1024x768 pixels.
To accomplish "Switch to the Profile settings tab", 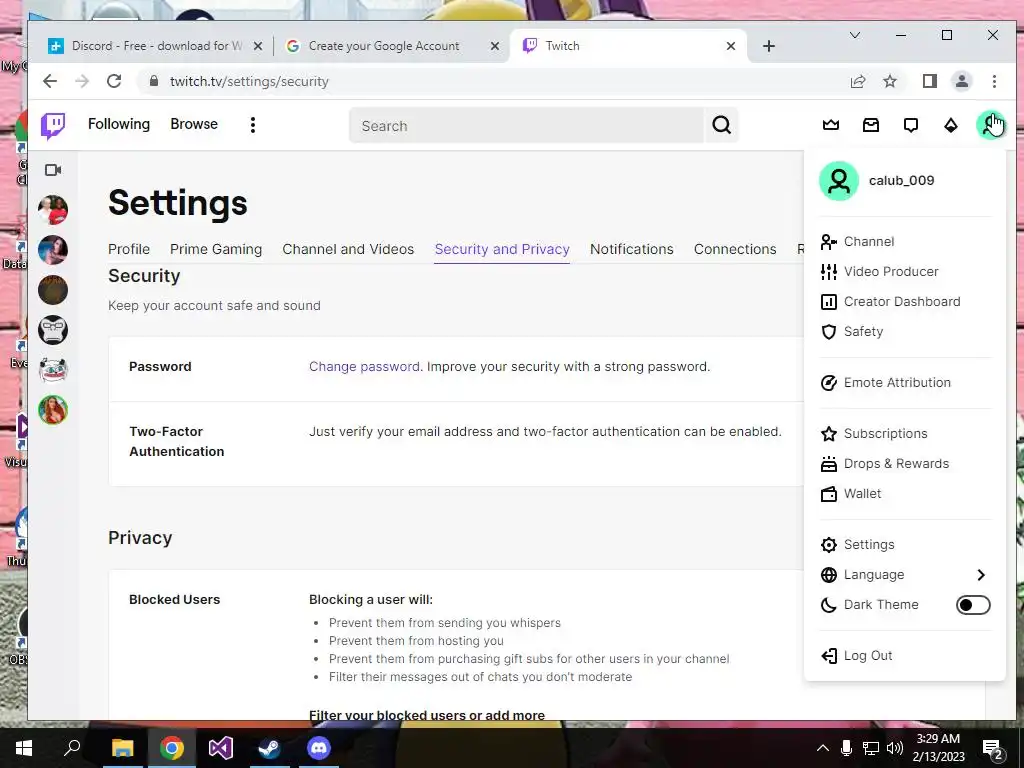I will pos(129,249).
